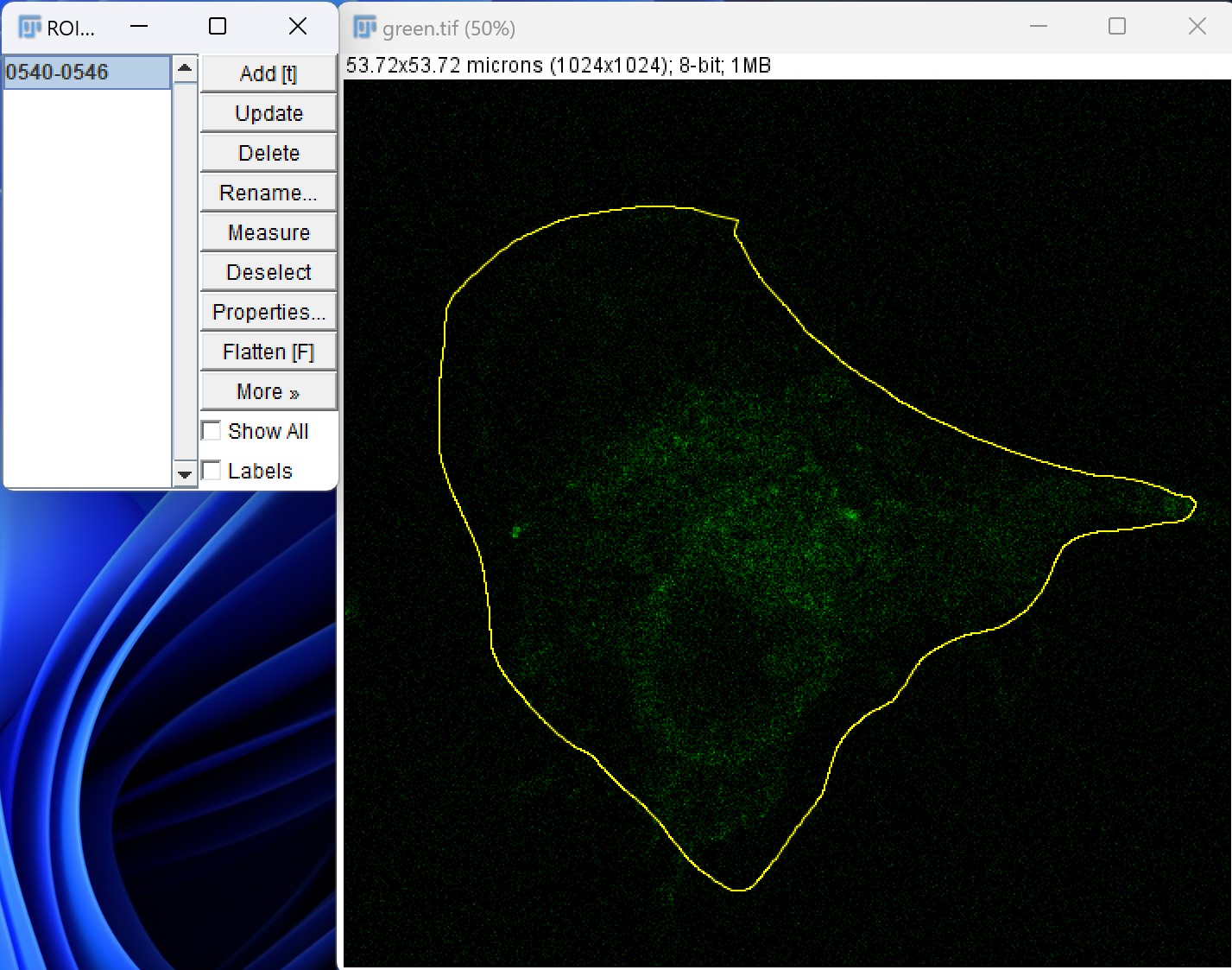
Task: Click the ImageJ icon in green.tif title bar
Action: [365, 28]
